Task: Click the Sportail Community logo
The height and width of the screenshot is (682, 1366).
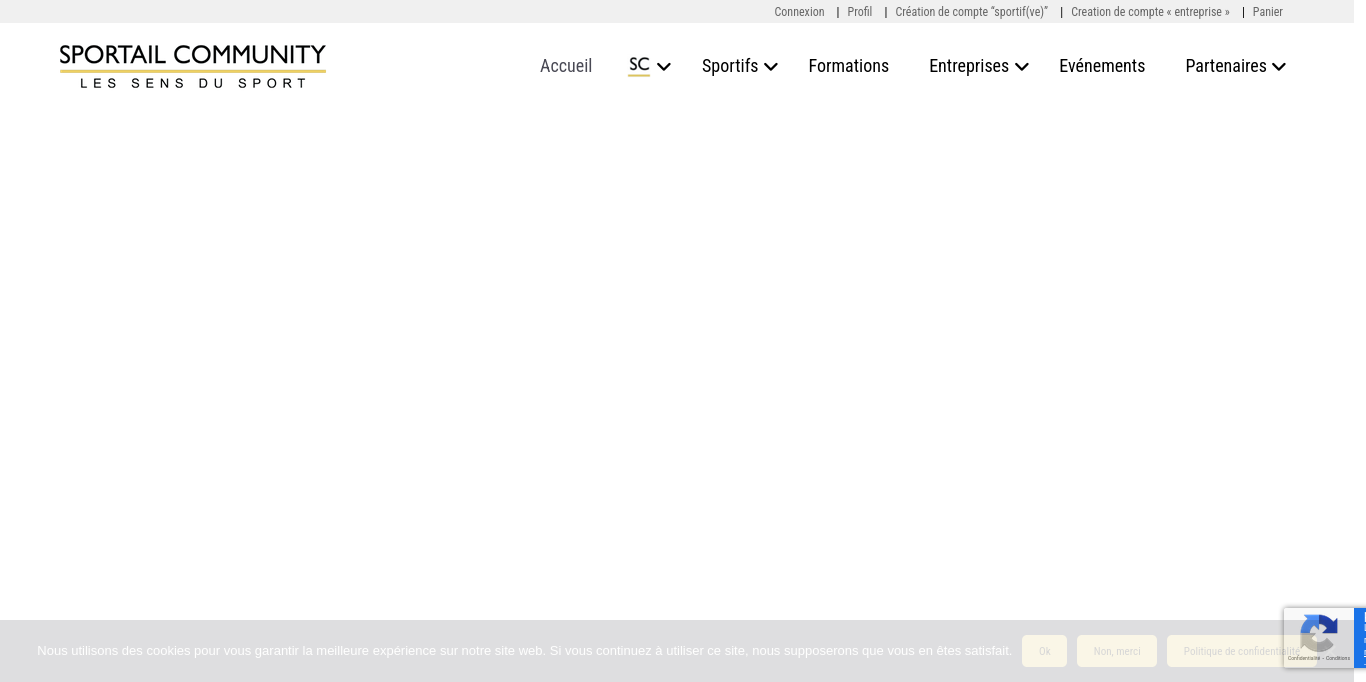Action: 193,66
